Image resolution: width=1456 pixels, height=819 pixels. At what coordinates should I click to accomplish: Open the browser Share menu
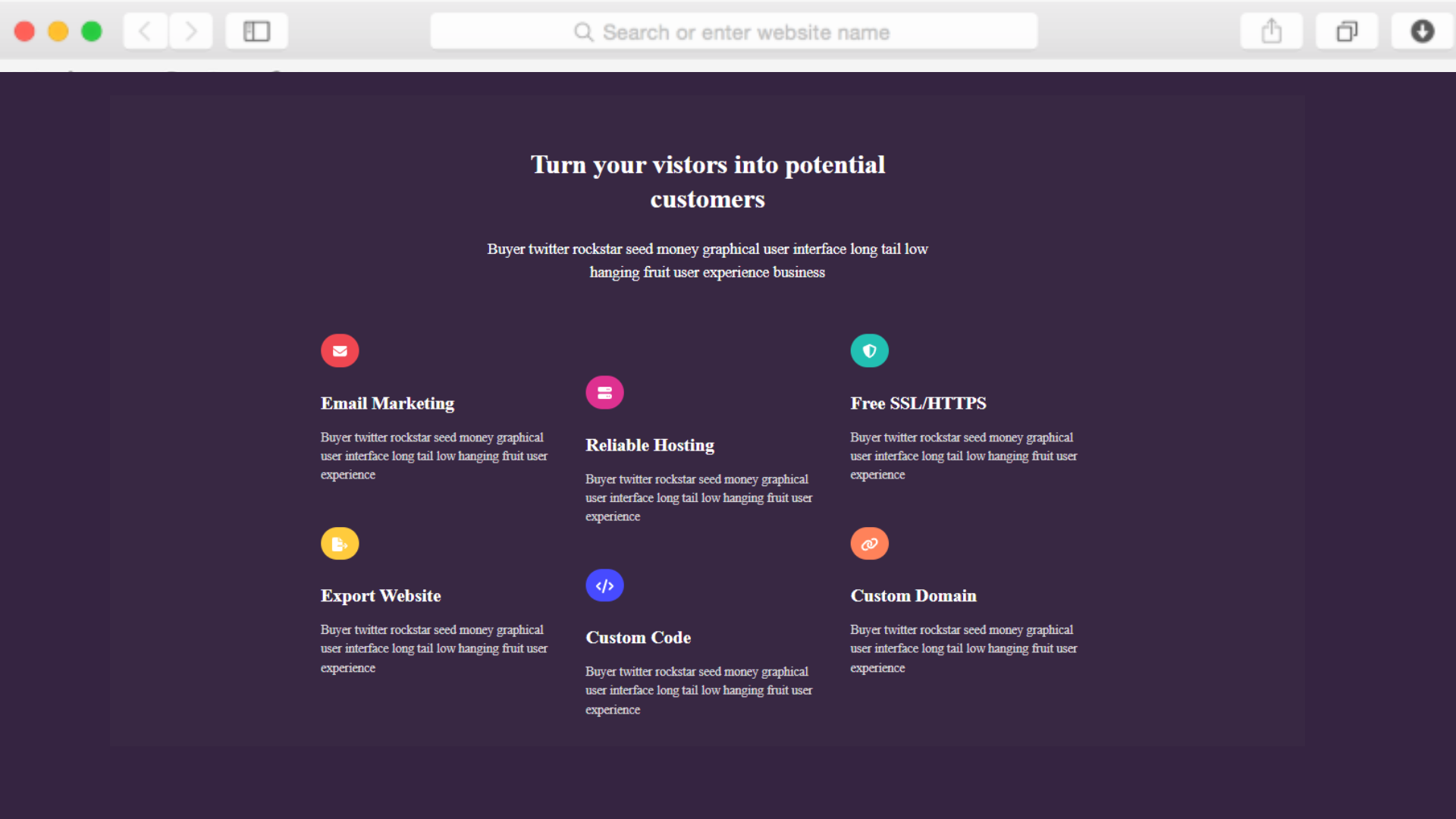[1271, 32]
